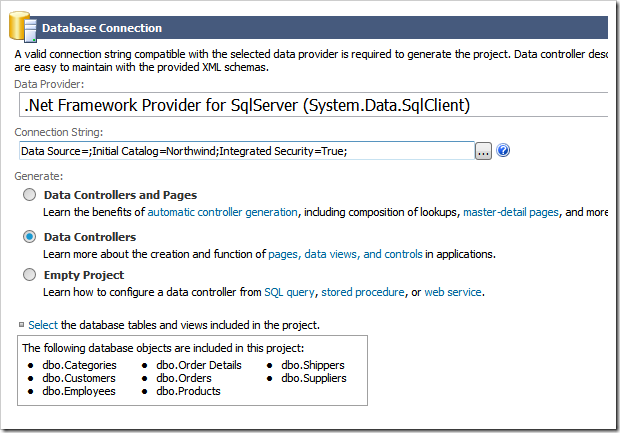The height and width of the screenshot is (433, 620).
Task: Click into the Connection String field
Action: tap(247, 151)
